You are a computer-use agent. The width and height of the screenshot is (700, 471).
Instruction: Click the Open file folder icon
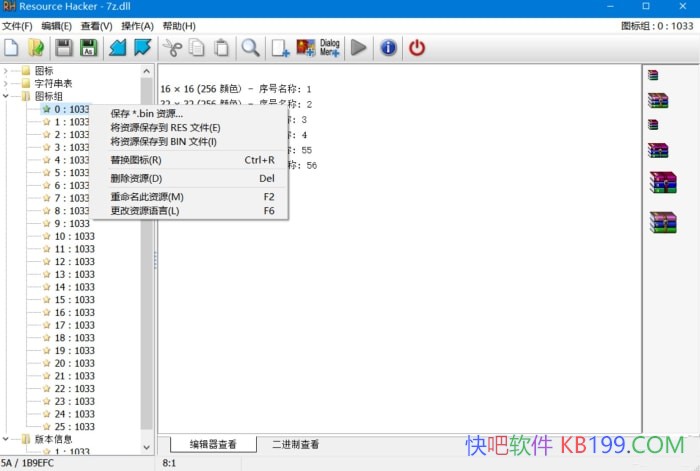tap(36, 47)
